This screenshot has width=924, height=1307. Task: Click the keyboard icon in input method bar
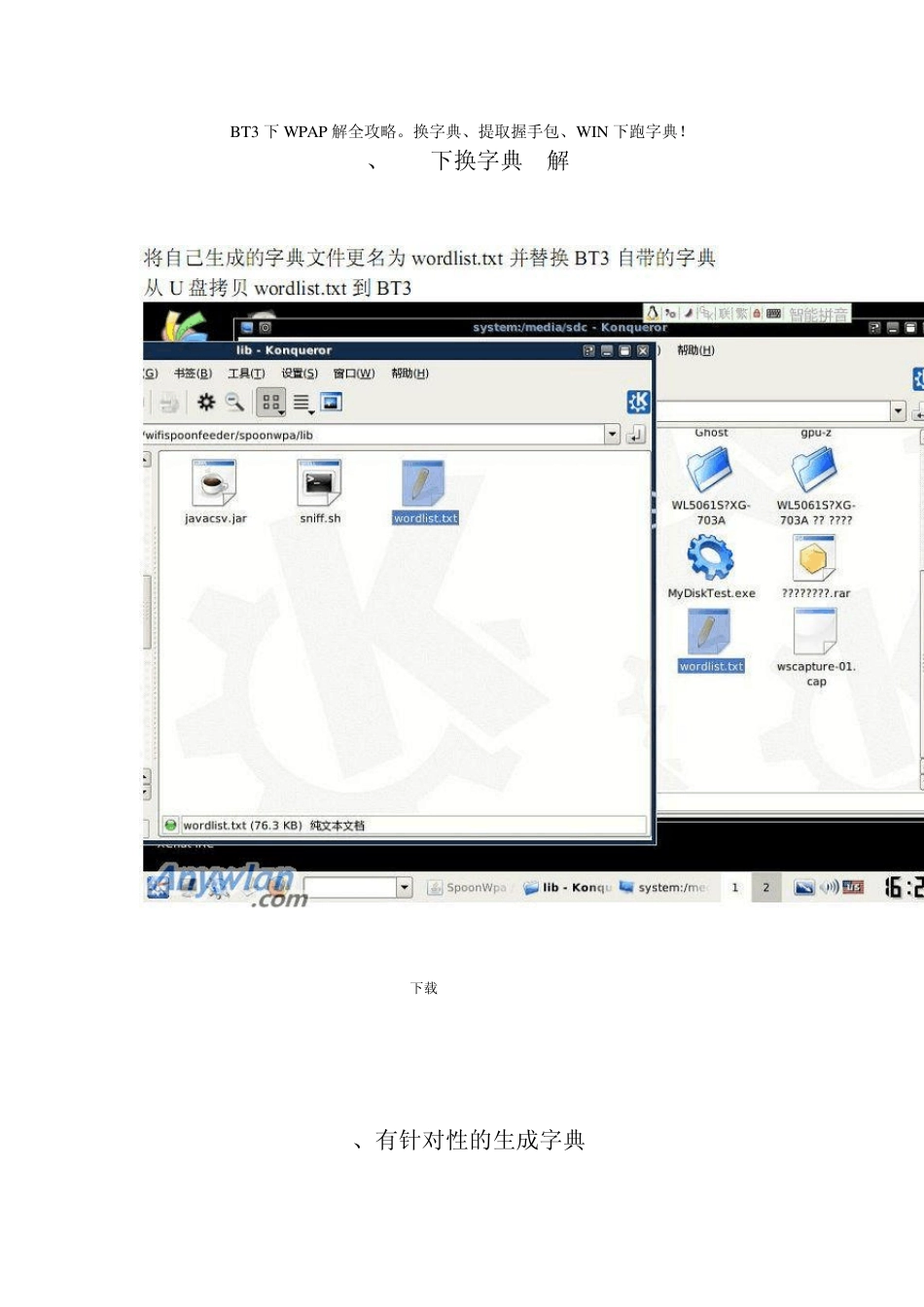click(774, 313)
